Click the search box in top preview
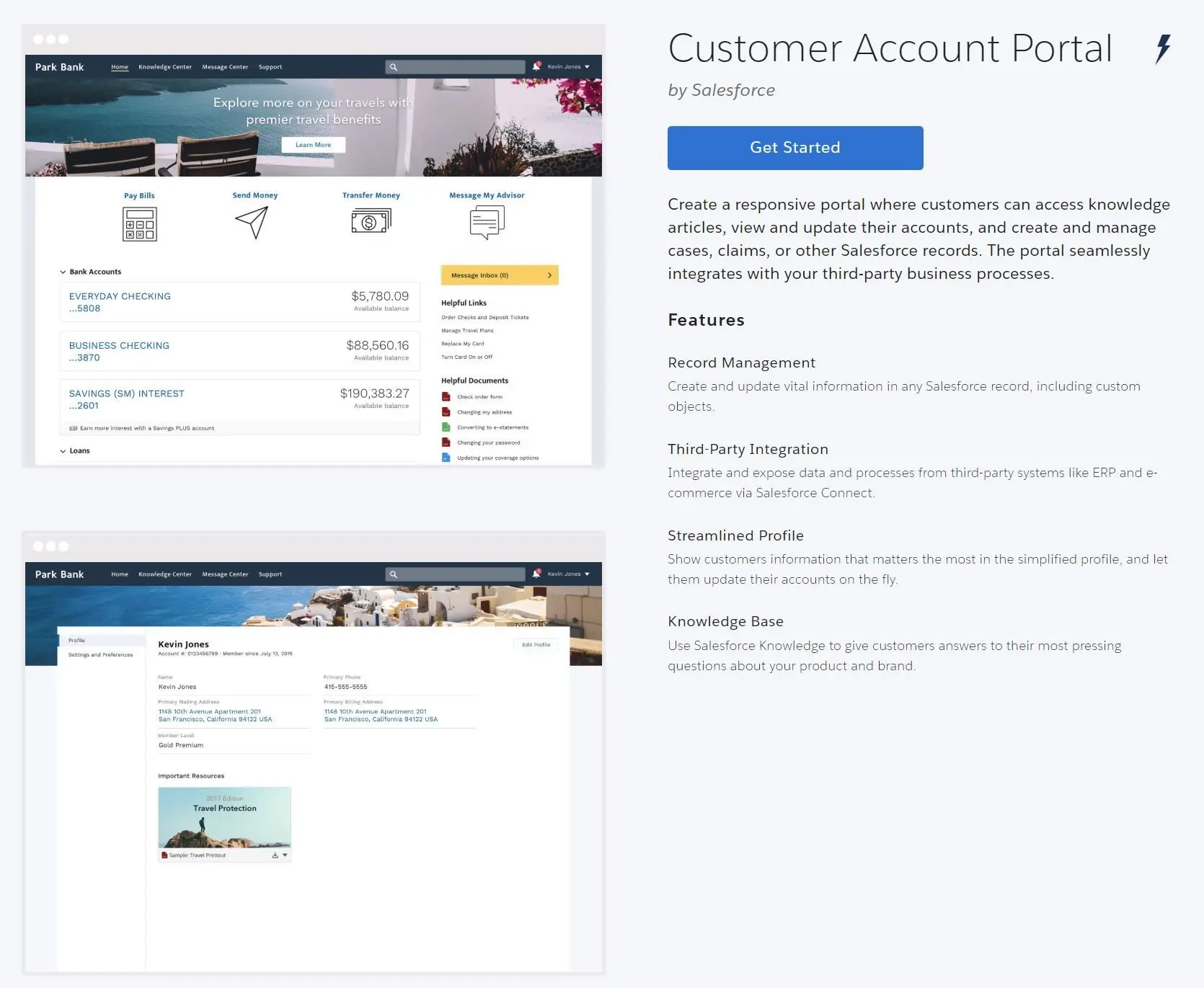The width and height of the screenshot is (1204, 988). pyautogui.click(x=455, y=67)
